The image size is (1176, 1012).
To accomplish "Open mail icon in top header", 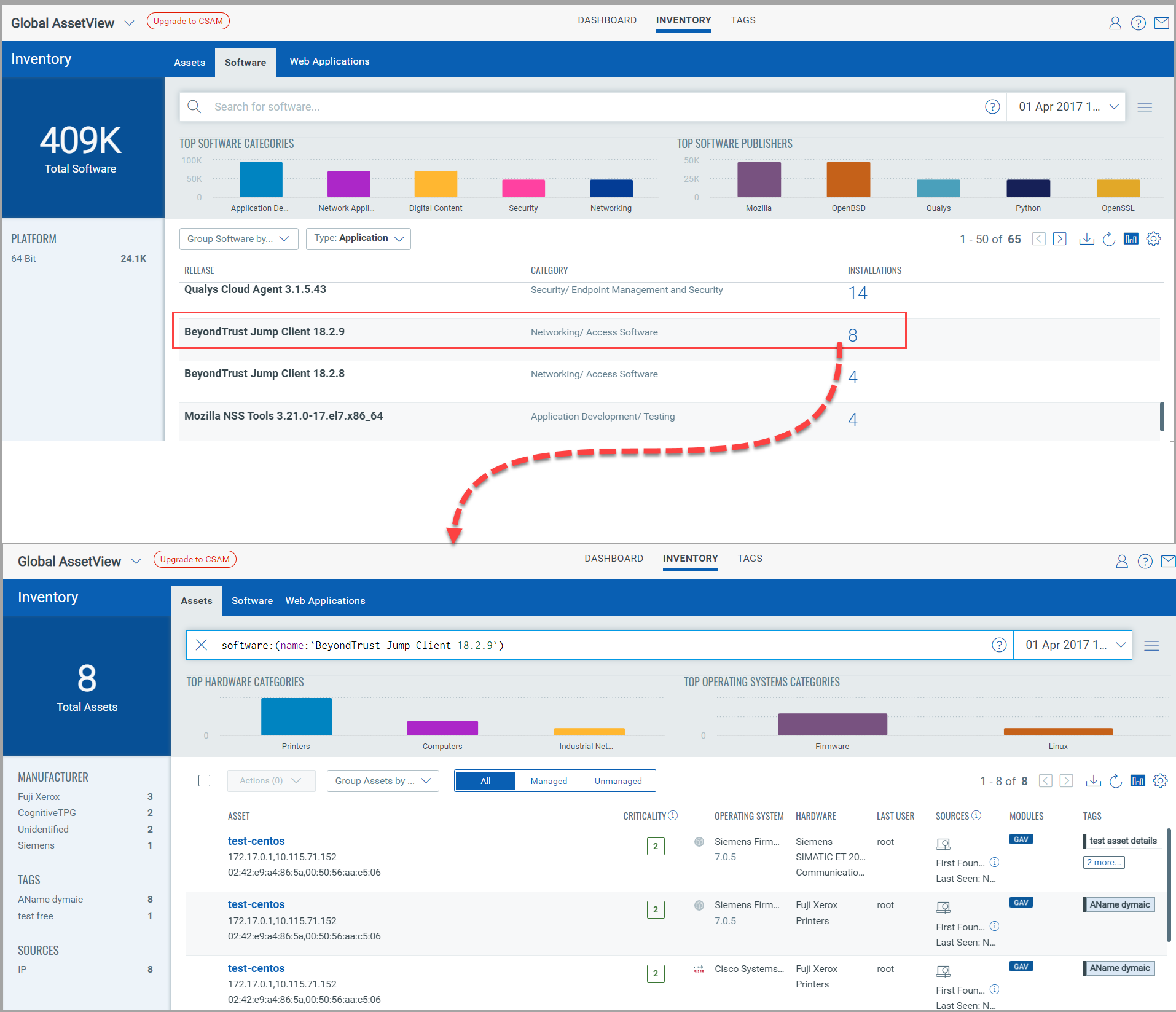I will pyautogui.click(x=1161, y=23).
